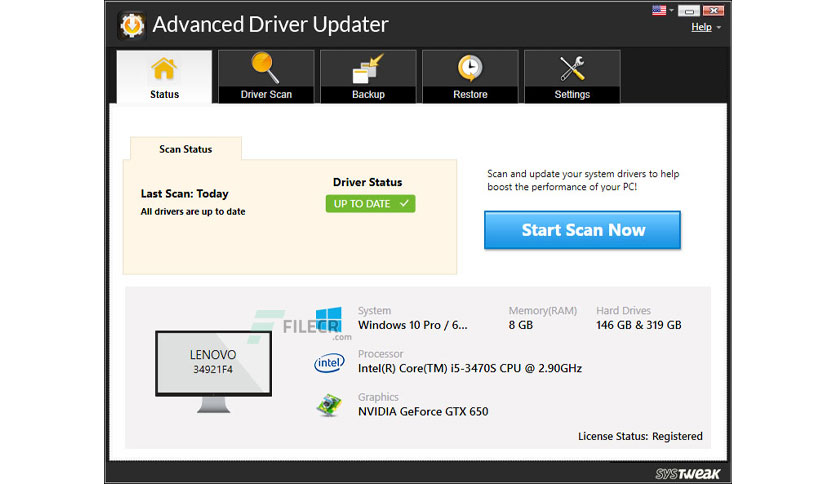
Task: Click the US flag language icon
Action: (x=659, y=10)
